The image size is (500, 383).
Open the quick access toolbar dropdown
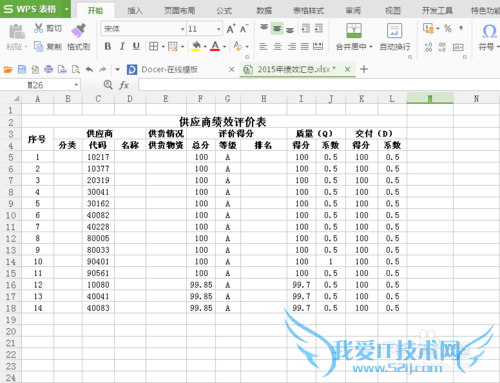pyautogui.click(x=117, y=70)
